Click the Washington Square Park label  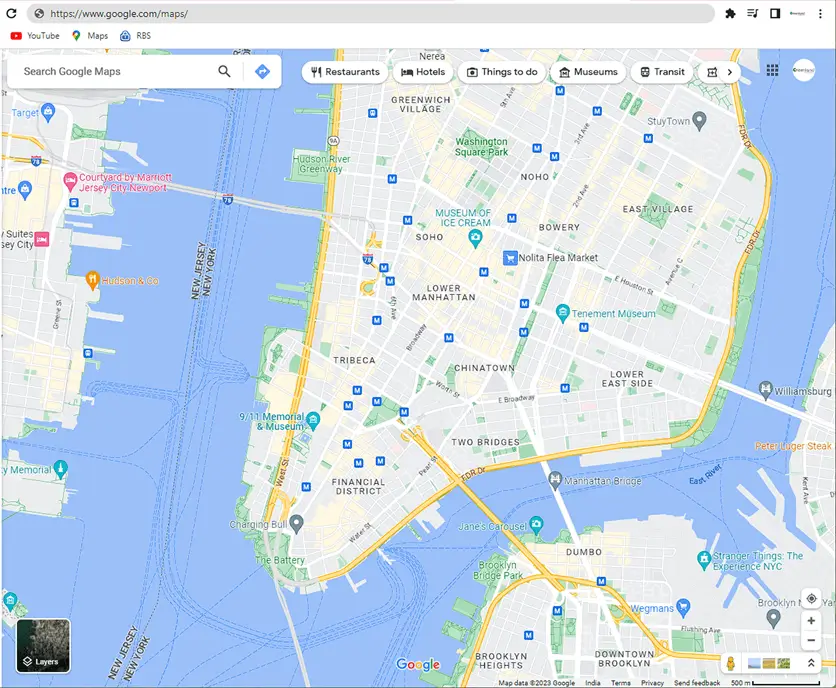pos(481,147)
